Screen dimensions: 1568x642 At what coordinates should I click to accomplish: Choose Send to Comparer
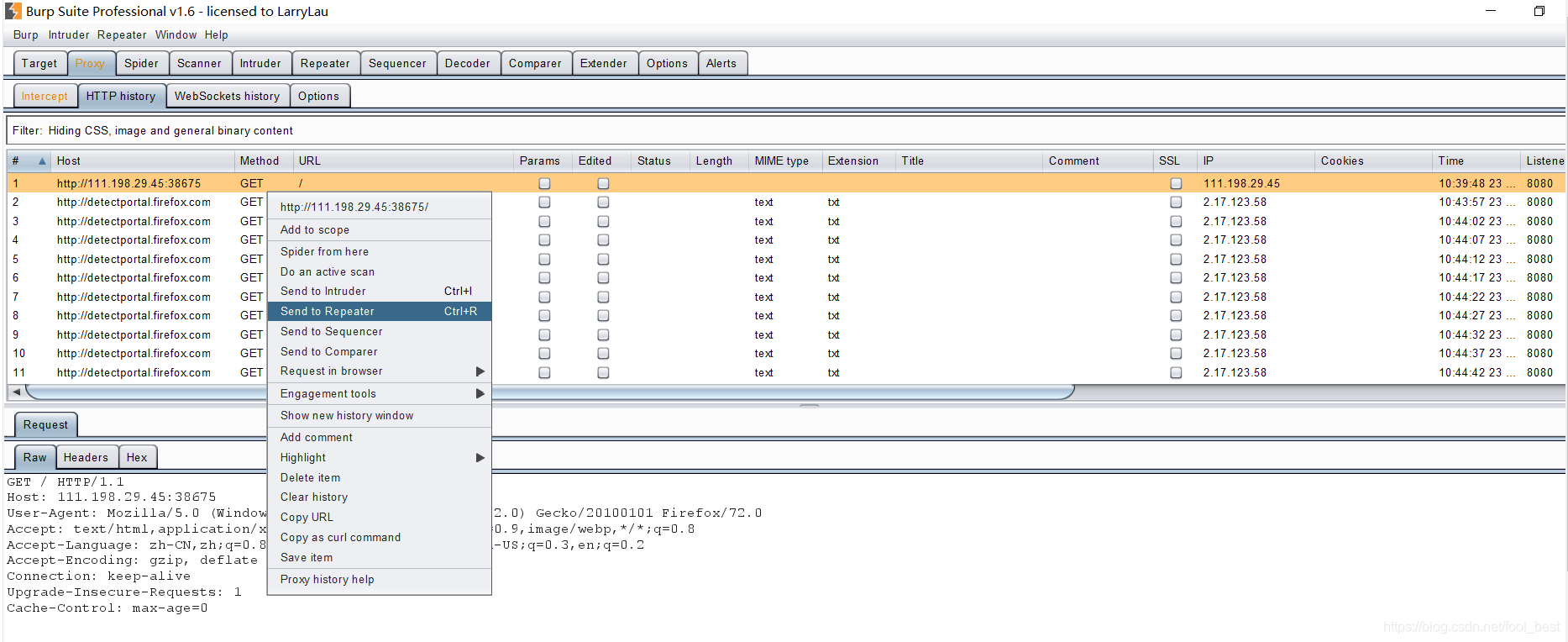[380, 352]
